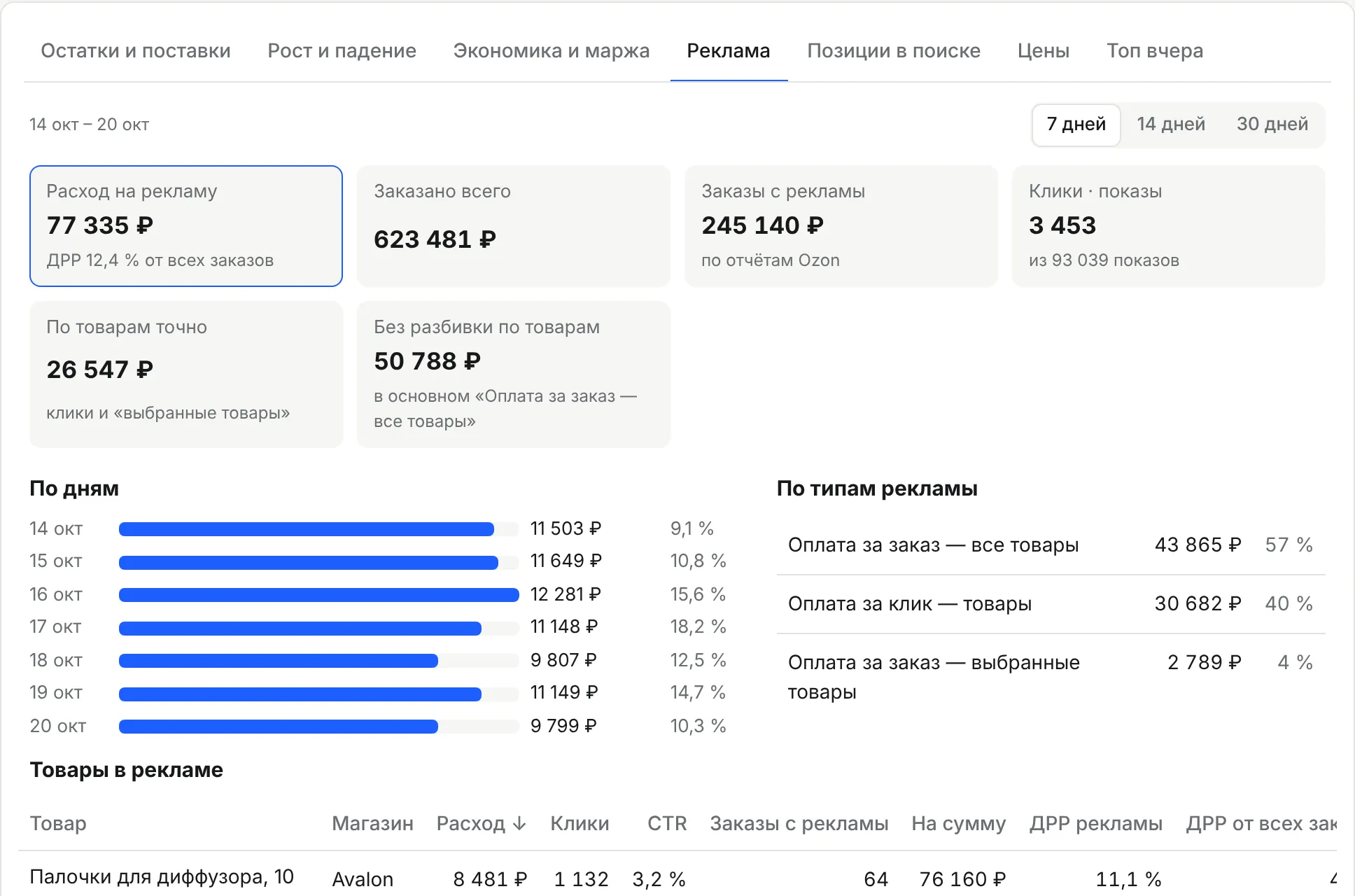Click the Магазин column header
The image size is (1355, 896).
click(372, 824)
